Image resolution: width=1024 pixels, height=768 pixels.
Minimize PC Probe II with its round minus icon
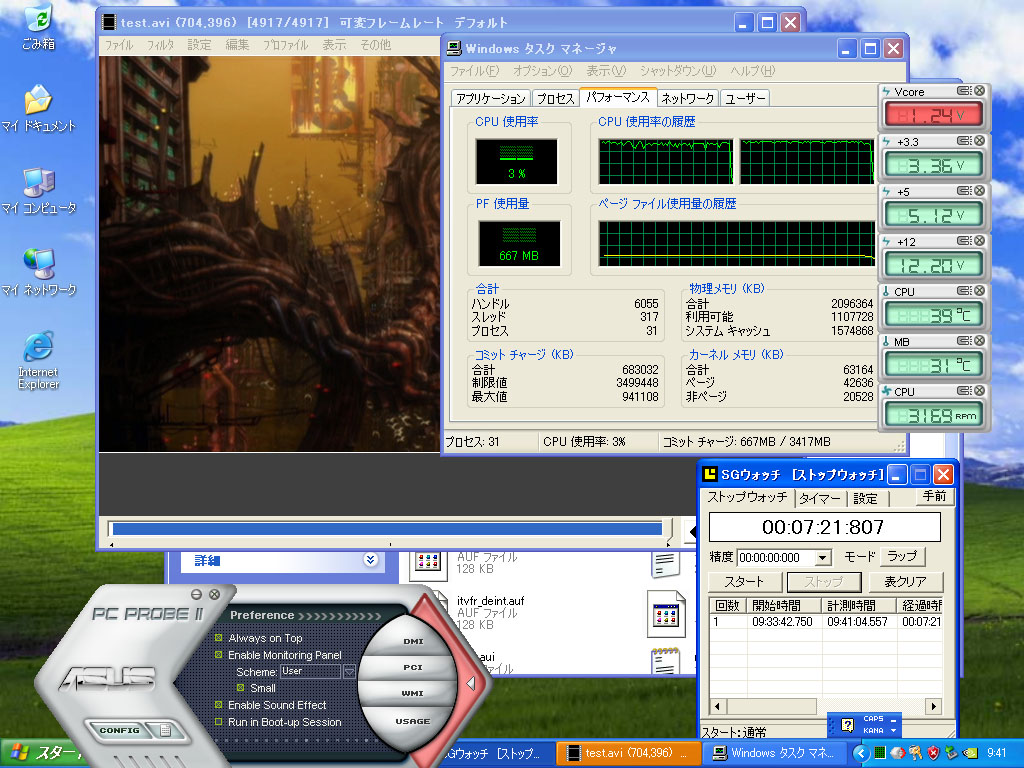tap(197, 594)
